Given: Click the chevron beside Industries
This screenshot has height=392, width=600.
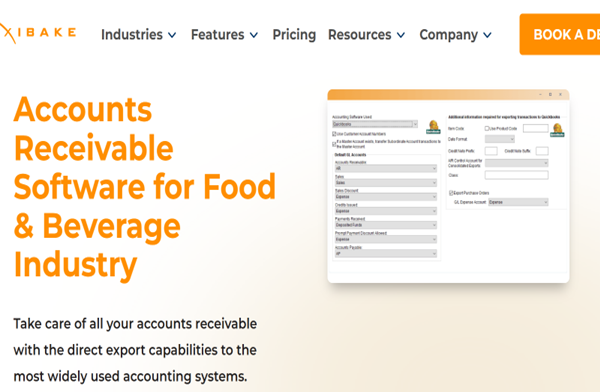Looking at the screenshot, I should pyautogui.click(x=173, y=35).
